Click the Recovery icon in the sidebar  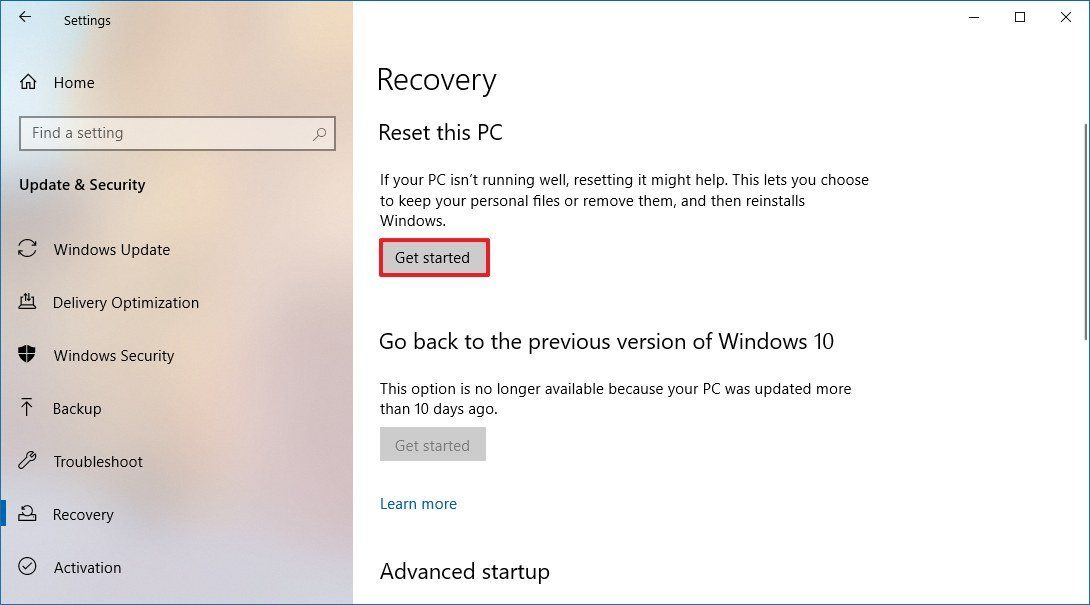(x=27, y=515)
